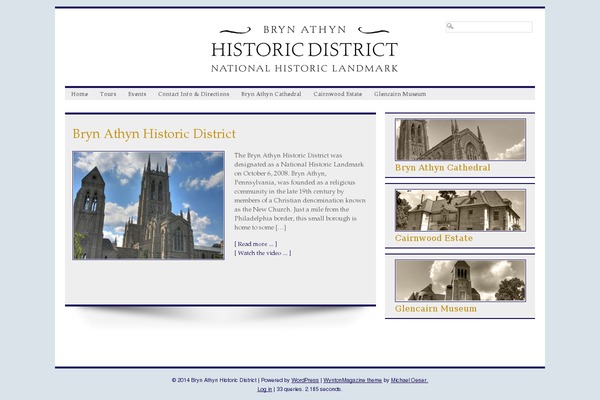The width and height of the screenshot is (600, 400).
Task: Visit the WordPress footer link
Action: (305, 380)
